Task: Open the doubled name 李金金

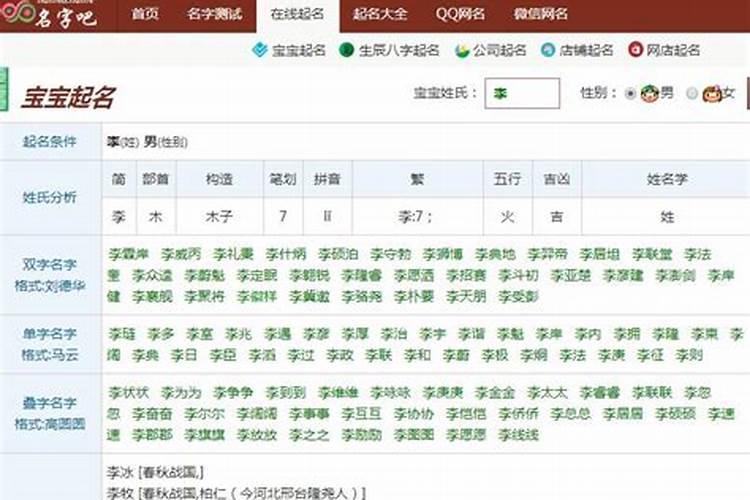Action: pos(495,393)
